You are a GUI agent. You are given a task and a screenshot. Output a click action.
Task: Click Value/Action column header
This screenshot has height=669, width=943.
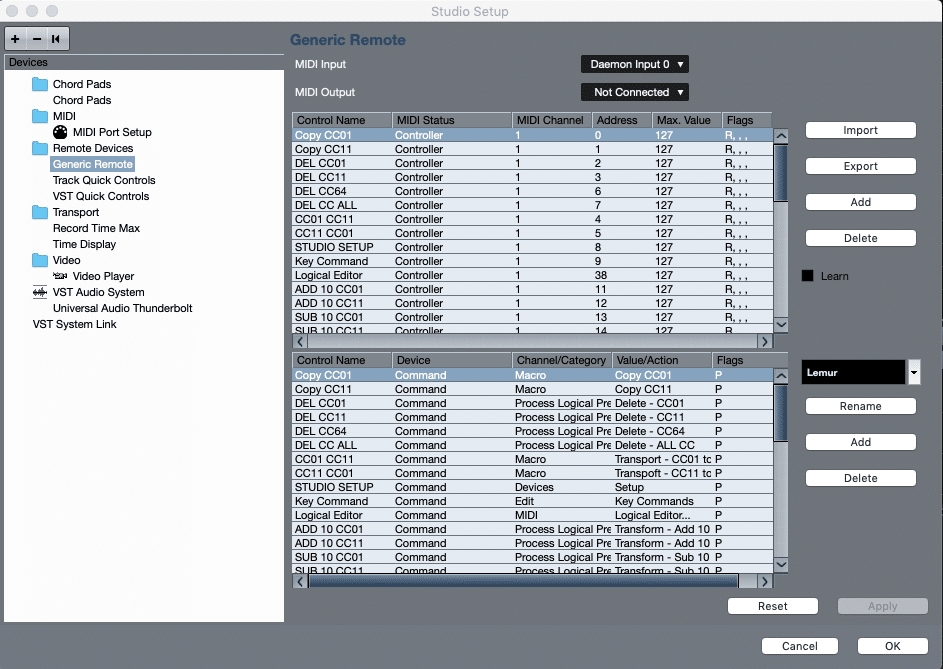click(662, 360)
